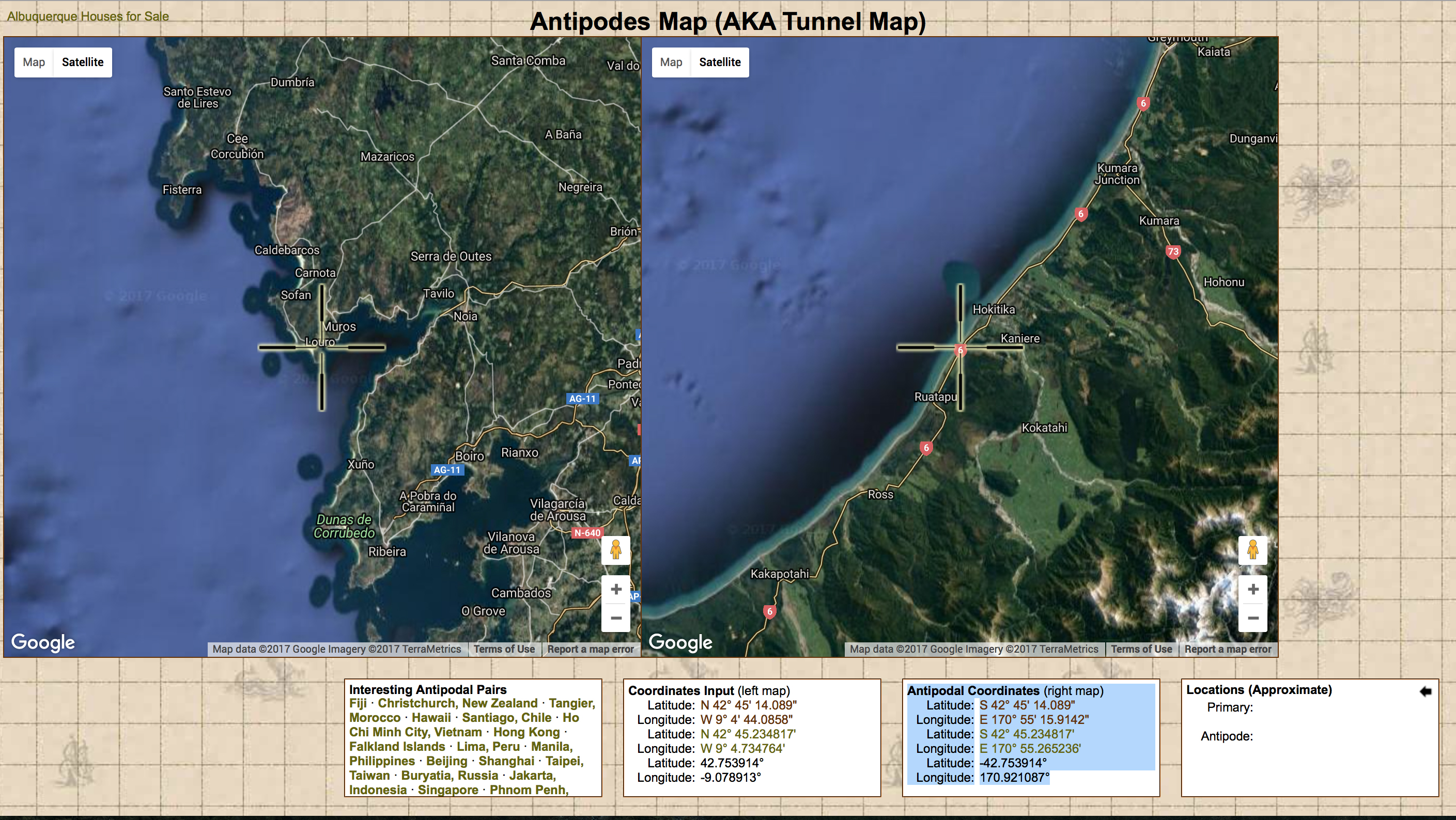This screenshot has height=820, width=1456.
Task: Click Google logo on left map
Action: pyautogui.click(x=43, y=642)
